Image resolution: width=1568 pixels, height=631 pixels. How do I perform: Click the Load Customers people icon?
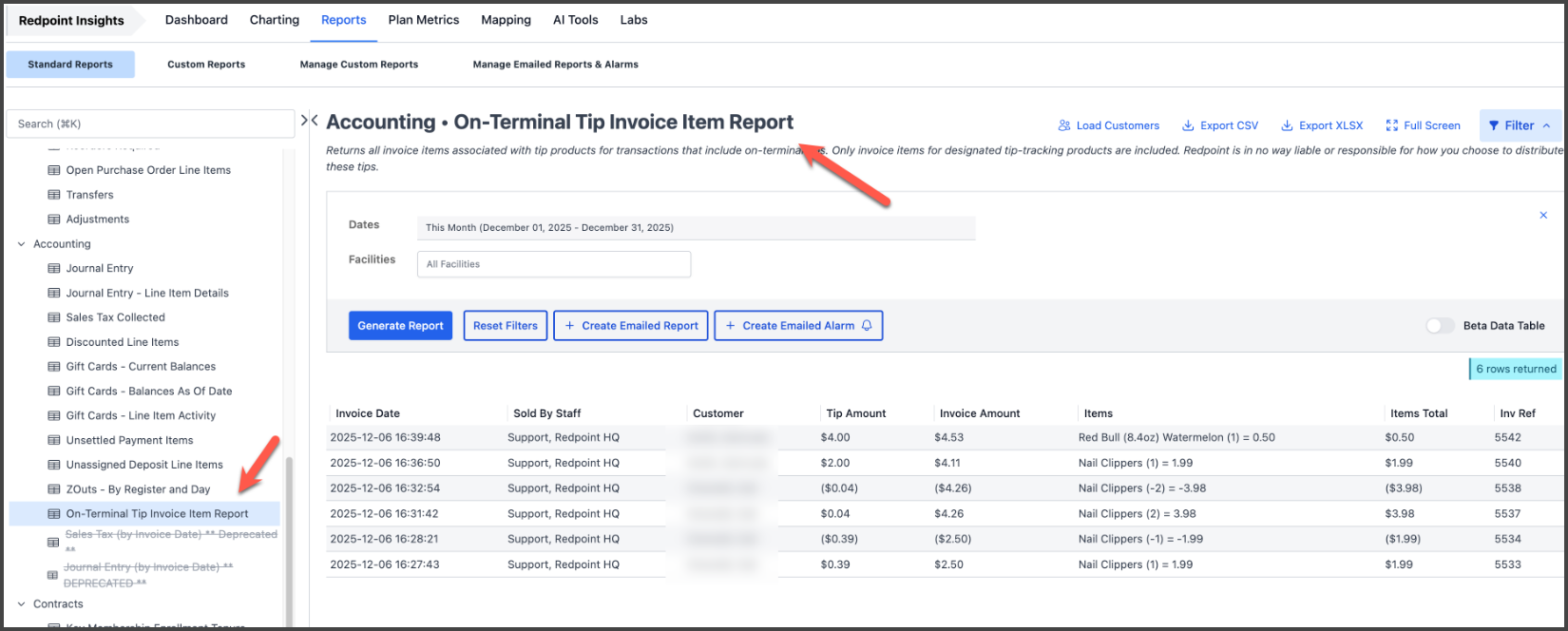pos(1064,125)
